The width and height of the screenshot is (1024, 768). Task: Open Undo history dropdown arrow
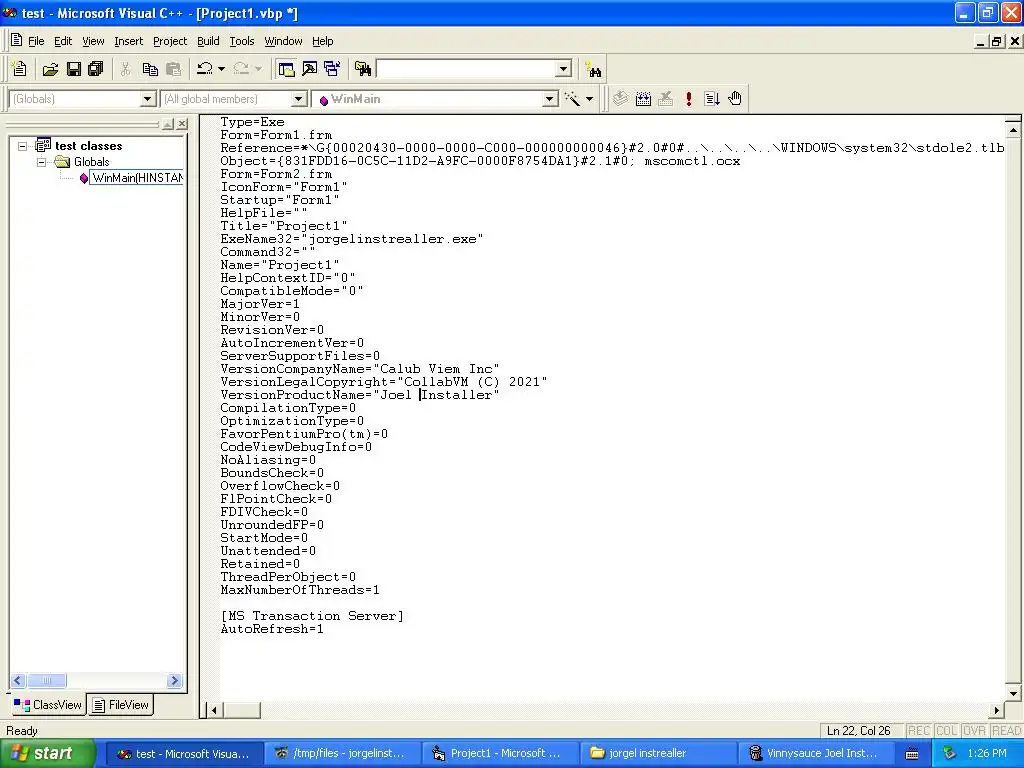221,69
